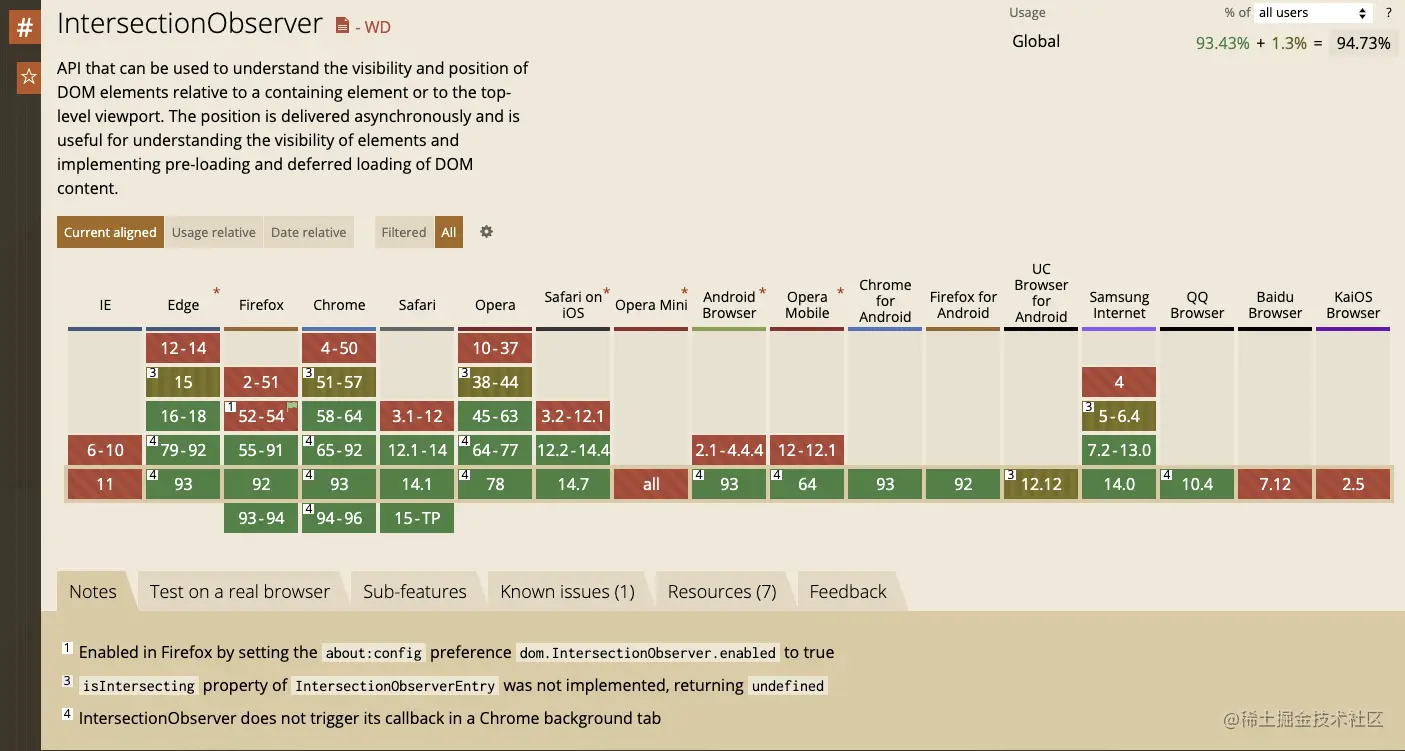
Task: Select Opera Mini 'all' cell
Action: pos(651,484)
